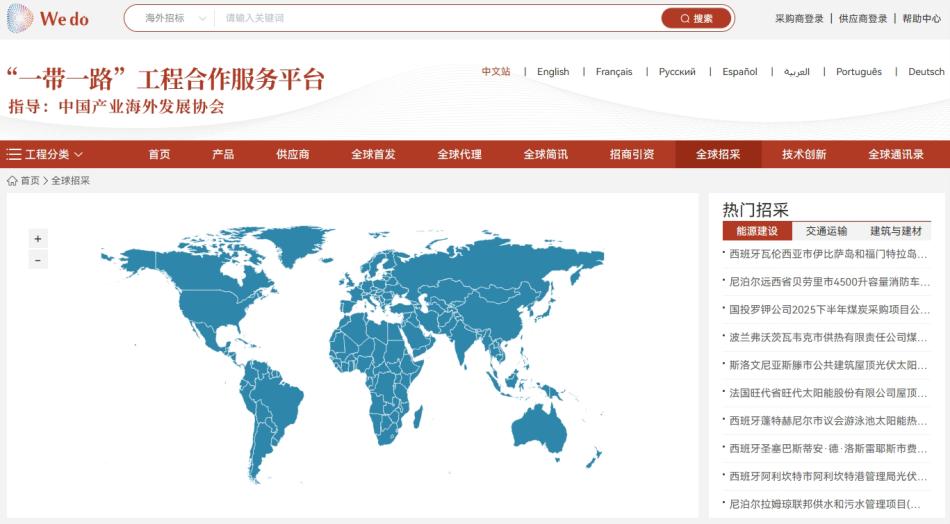The image size is (950, 524).
Task: Open 西班牙蓬特赫尼尔市游泳池 tender item
Action: (x=826, y=421)
